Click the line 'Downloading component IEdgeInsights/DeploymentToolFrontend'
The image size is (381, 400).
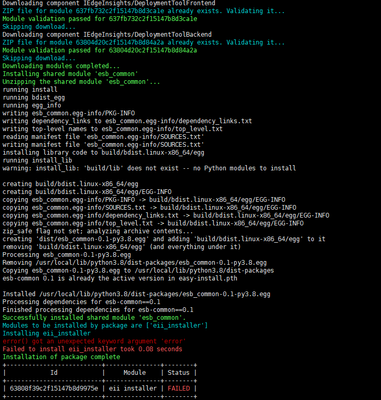[x=109, y=3]
